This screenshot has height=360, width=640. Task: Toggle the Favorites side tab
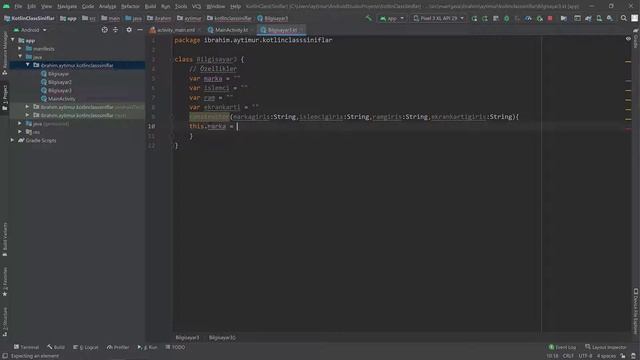point(5,282)
